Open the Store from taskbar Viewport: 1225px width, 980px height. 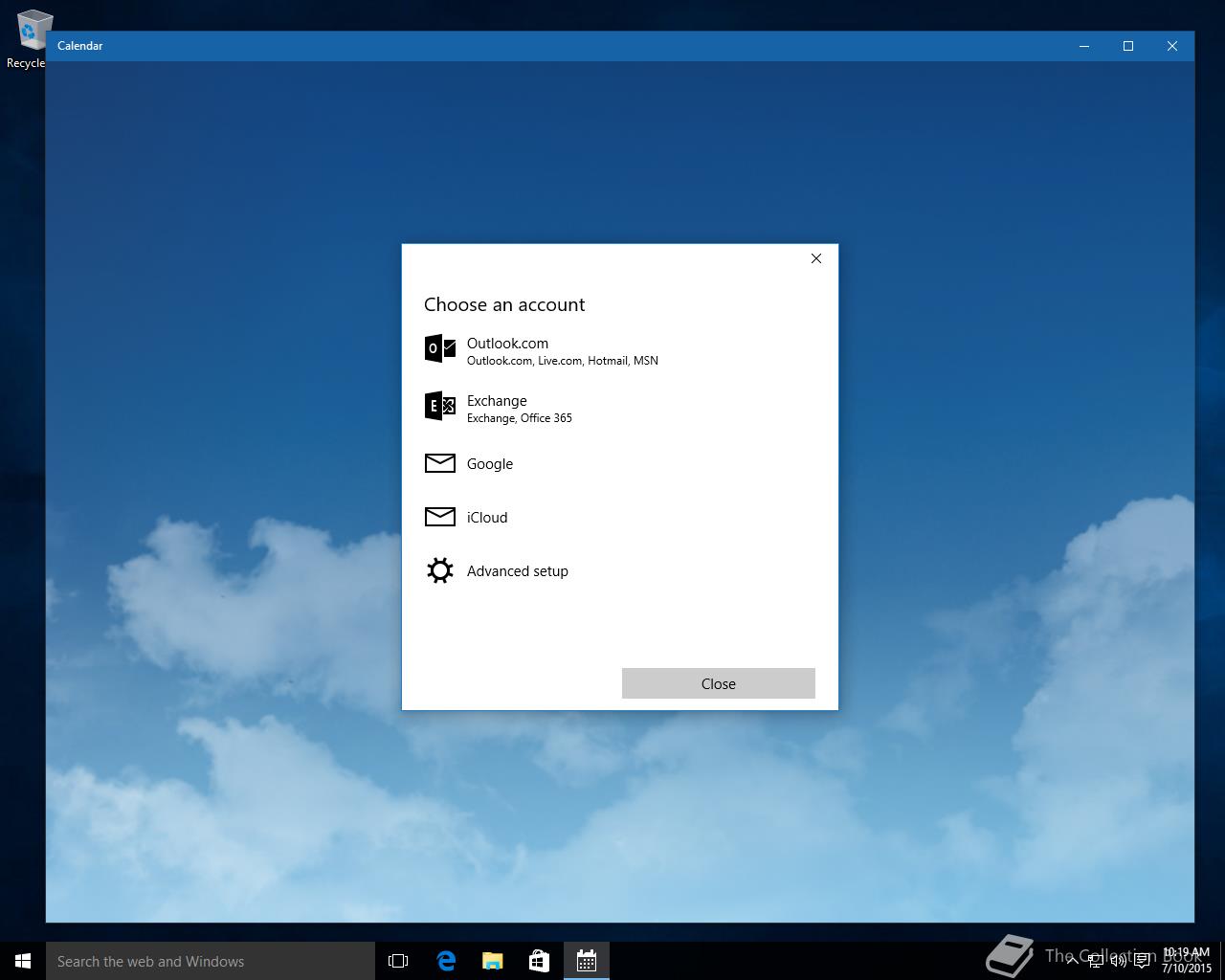pyautogui.click(x=540, y=961)
